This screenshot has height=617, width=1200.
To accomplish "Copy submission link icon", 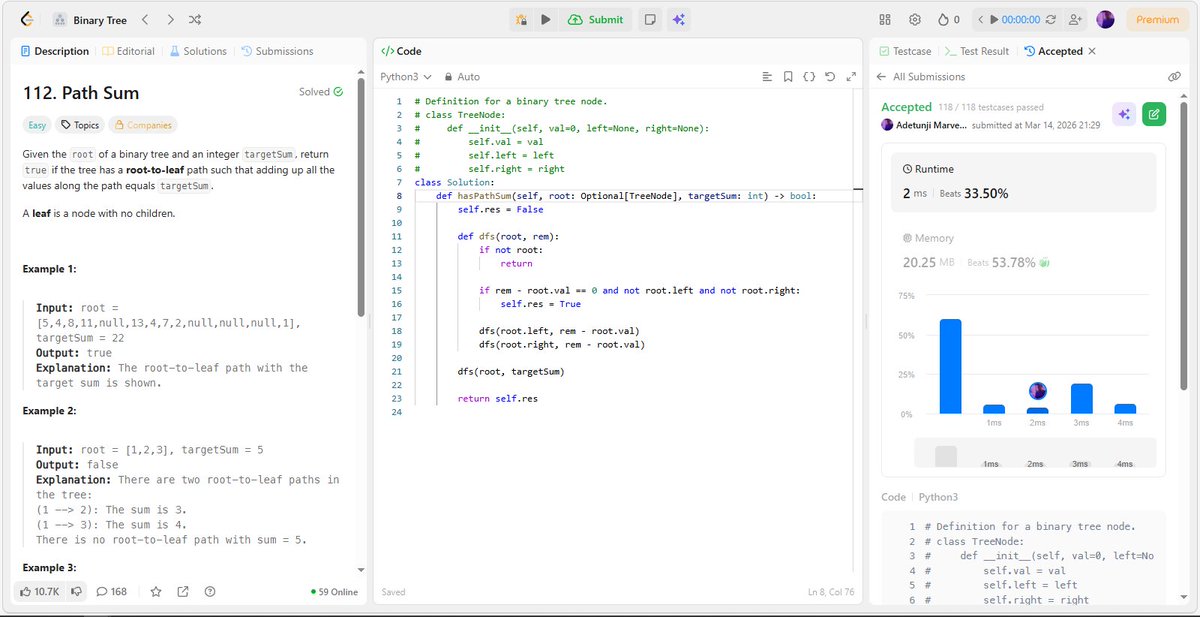I will [x=1174, y=76].
